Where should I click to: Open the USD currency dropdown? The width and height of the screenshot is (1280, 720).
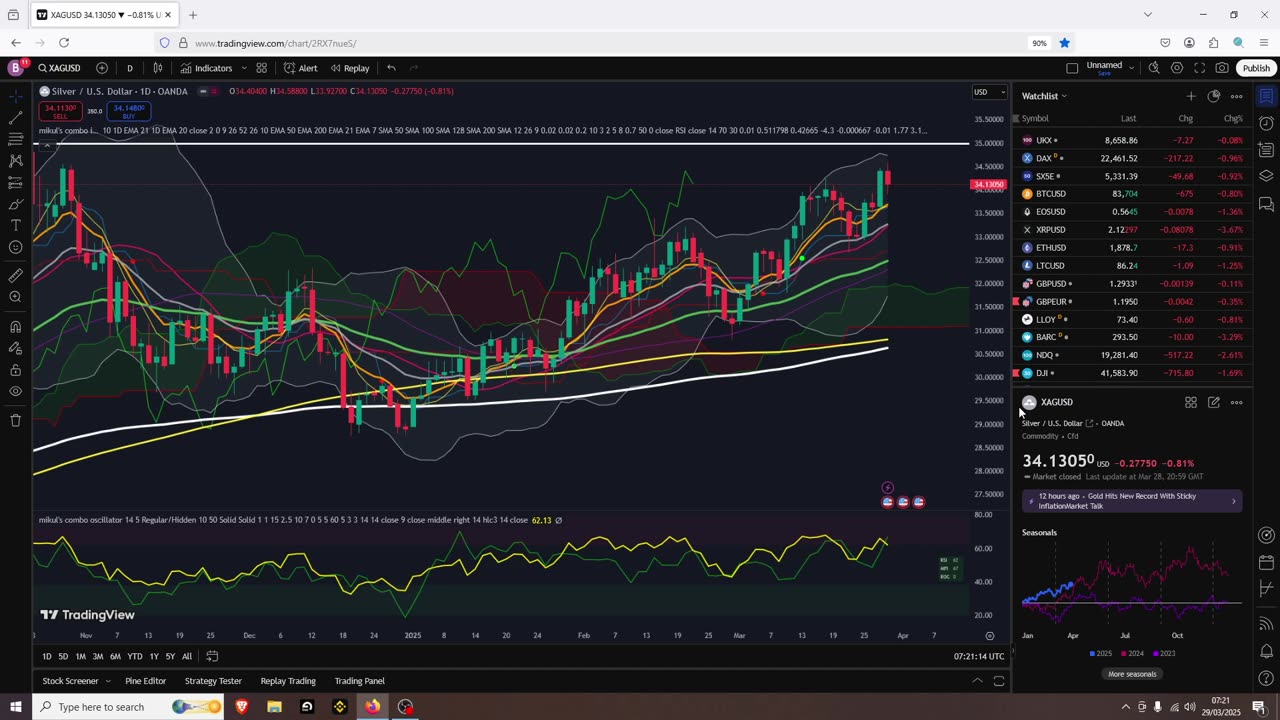pos(990,92)
